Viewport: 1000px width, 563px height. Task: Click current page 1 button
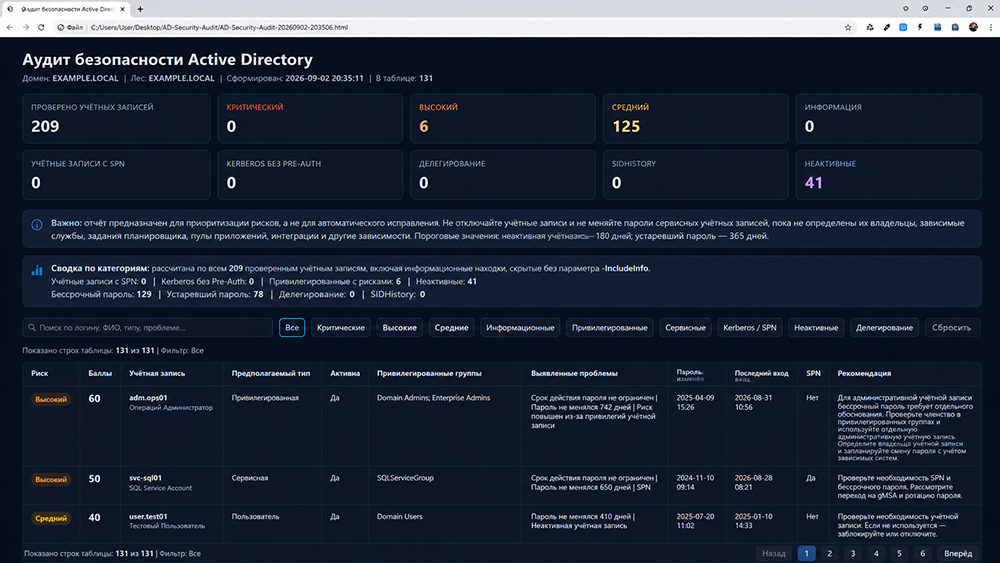tap(806, 553)
